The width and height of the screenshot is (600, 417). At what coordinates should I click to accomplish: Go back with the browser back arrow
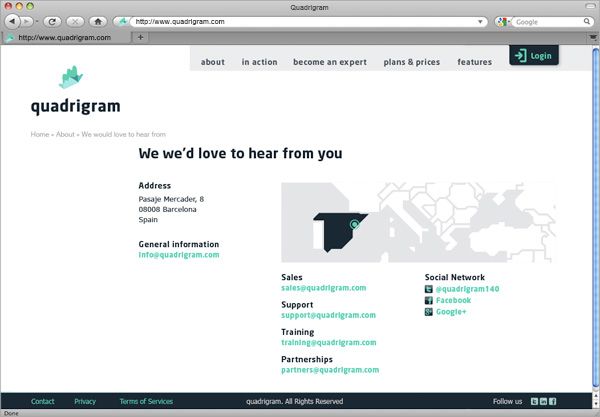point(12,21)
